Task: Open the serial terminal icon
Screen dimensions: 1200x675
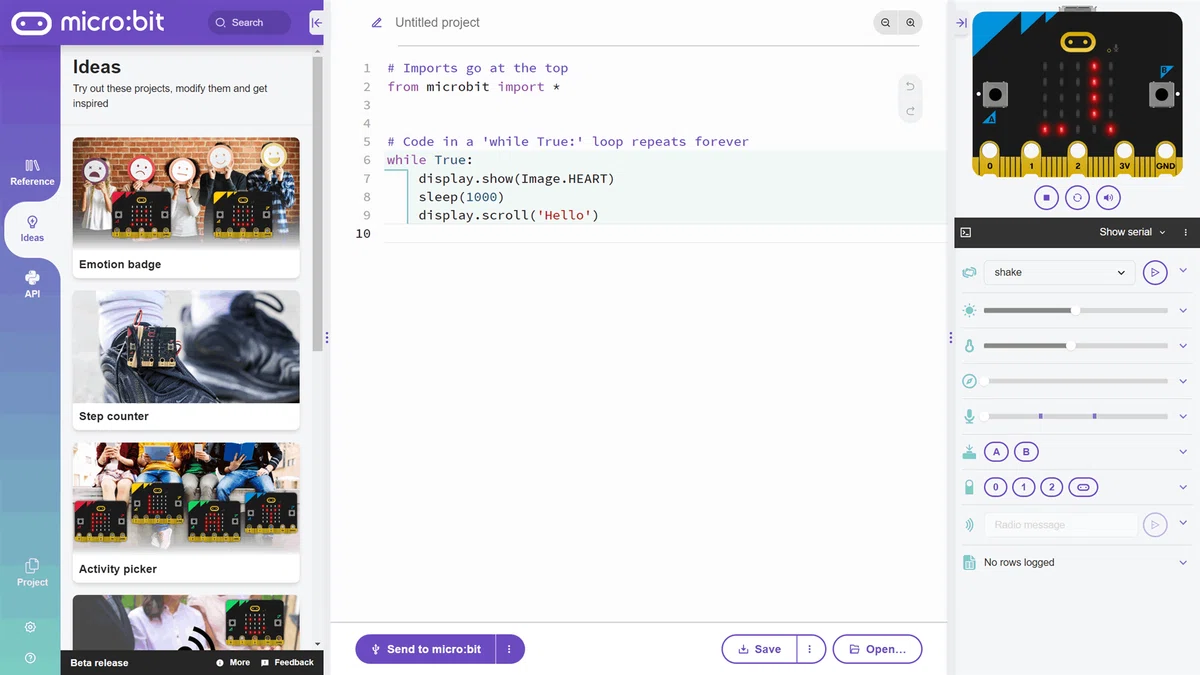Action: click(966, 232)
